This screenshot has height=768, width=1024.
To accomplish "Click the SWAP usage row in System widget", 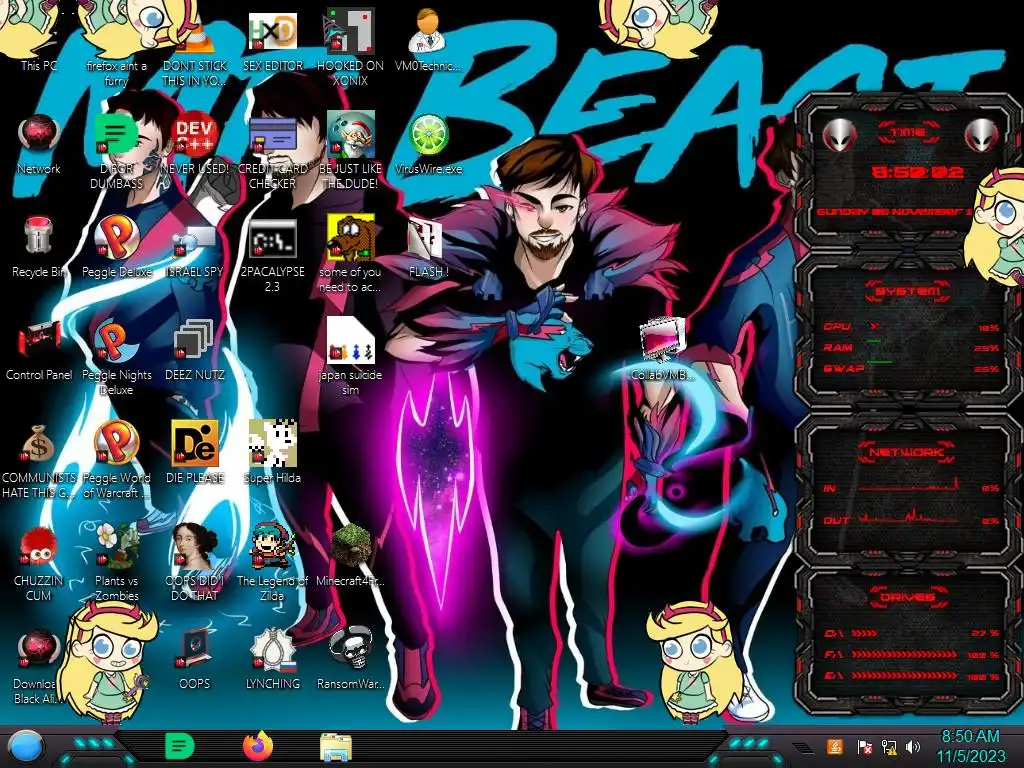I will [911, 368].
